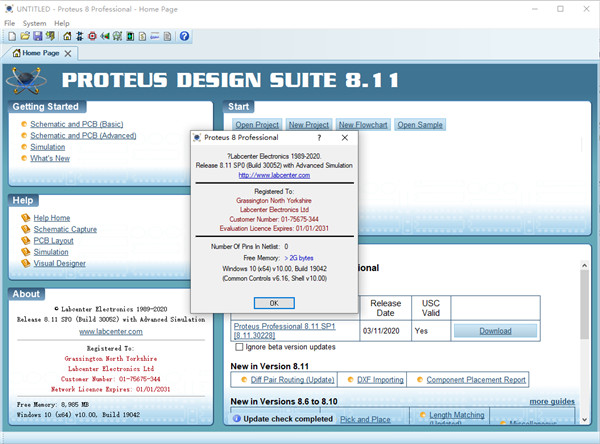Open the Simulation getting started link
This screenshot has height=444, width=600.
click(47, 147)
